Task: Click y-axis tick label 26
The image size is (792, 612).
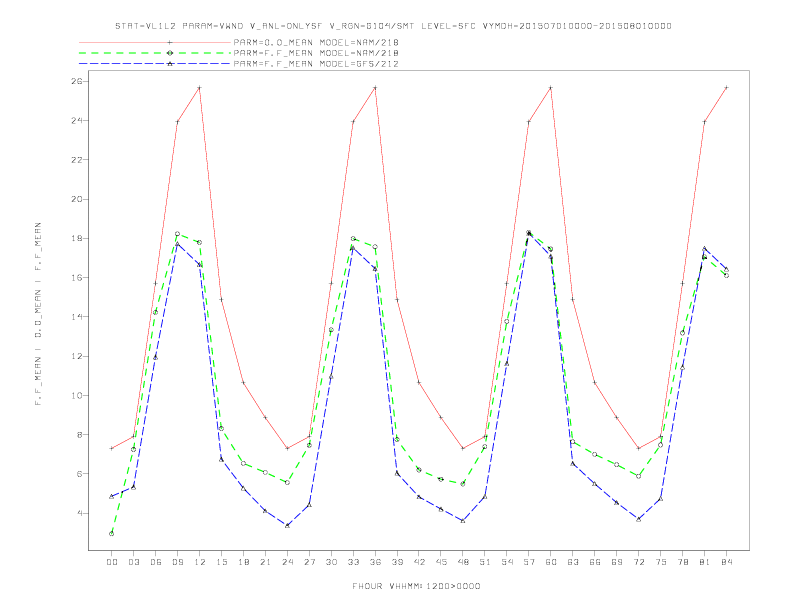Action: click(77, 81)
